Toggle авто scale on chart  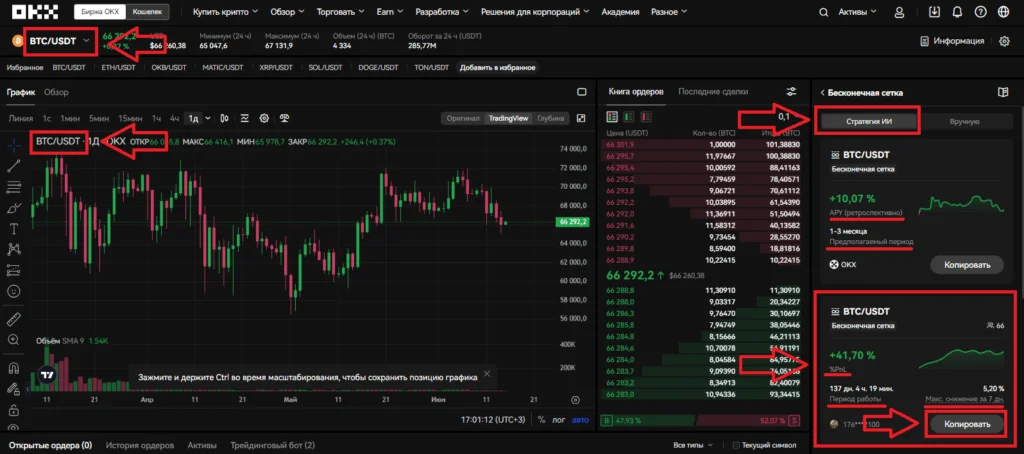[x=580, y=420]
